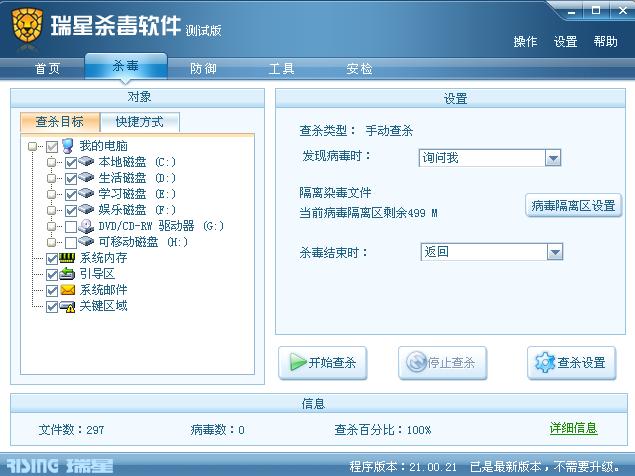Open 查杀设置 scan settings button
The image size is (635, 476).
pyautogui.click(x=571, y=363)
